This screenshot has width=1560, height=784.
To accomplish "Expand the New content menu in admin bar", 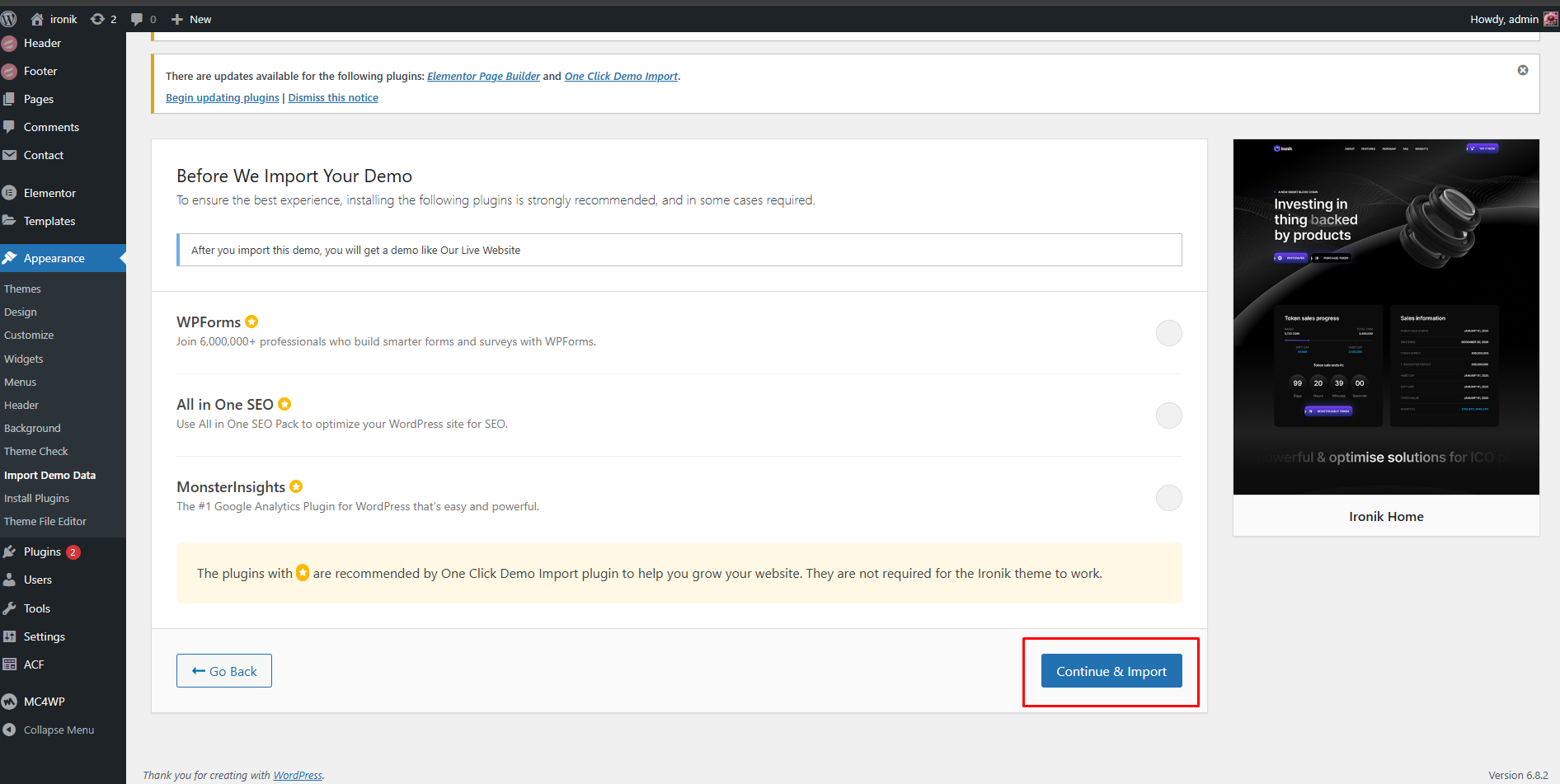I will [191, 19].
